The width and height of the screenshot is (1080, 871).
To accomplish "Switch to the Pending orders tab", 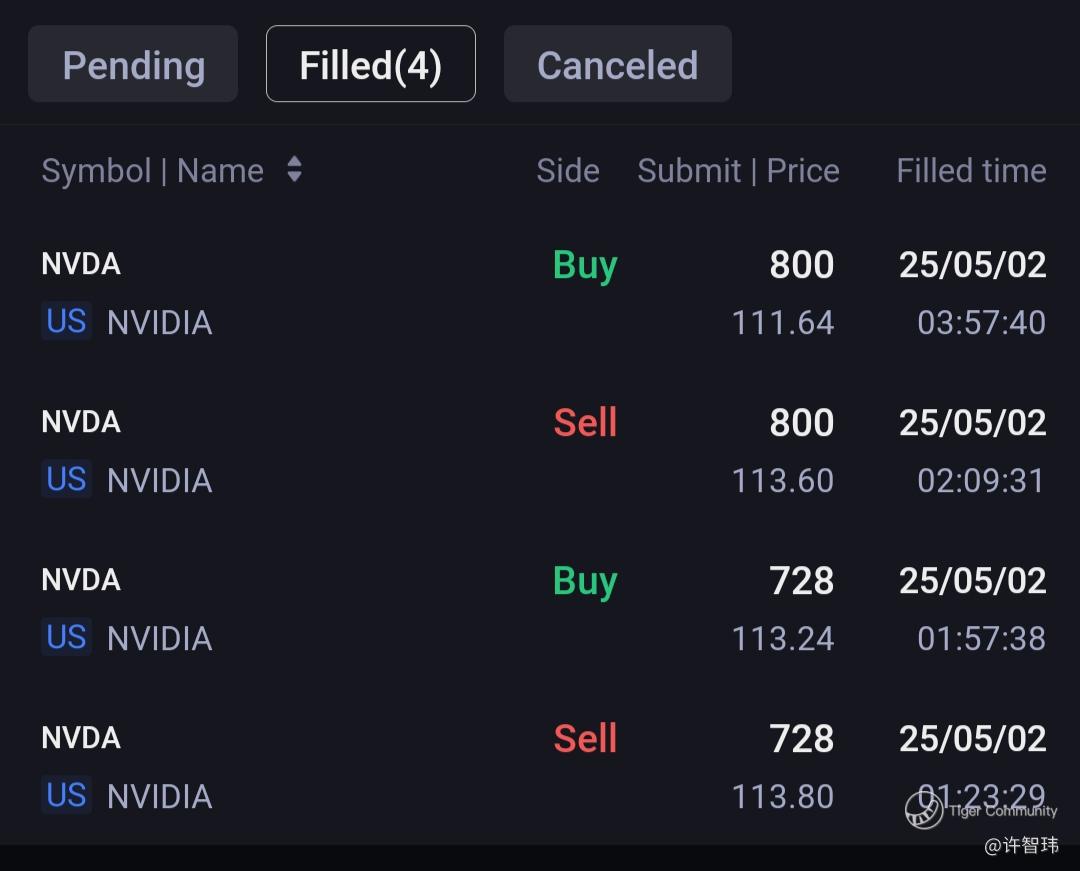I will pyautogui.click(x=133, y=65).
